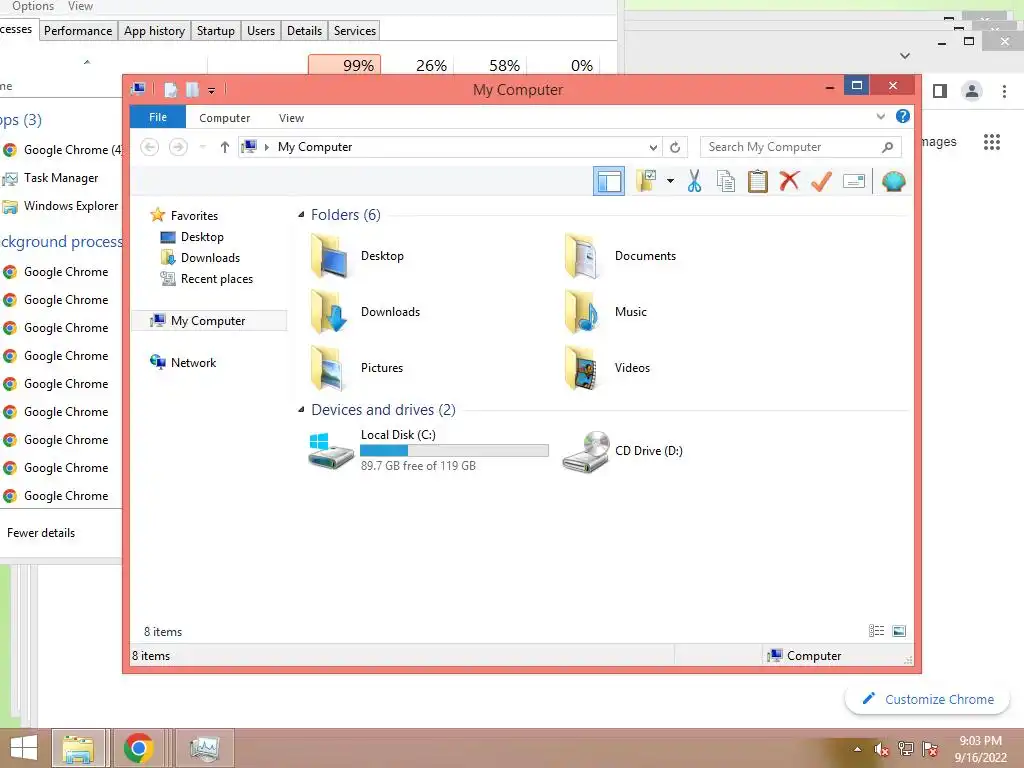Collapse the Folders (6) group

(x=301, y=215)
